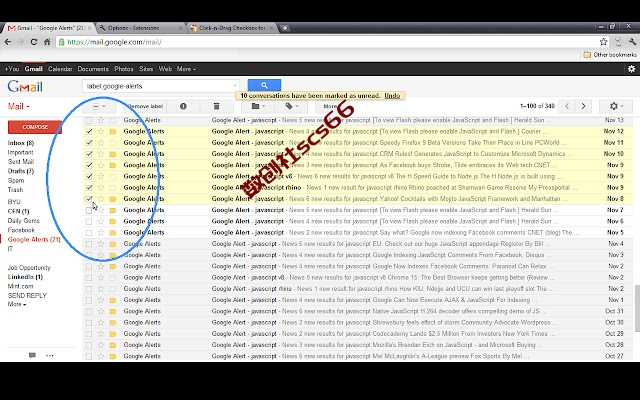Screen dimensions: 640x400
Task: Expand the More labels list in sidebar
Action: pos(17,304)
